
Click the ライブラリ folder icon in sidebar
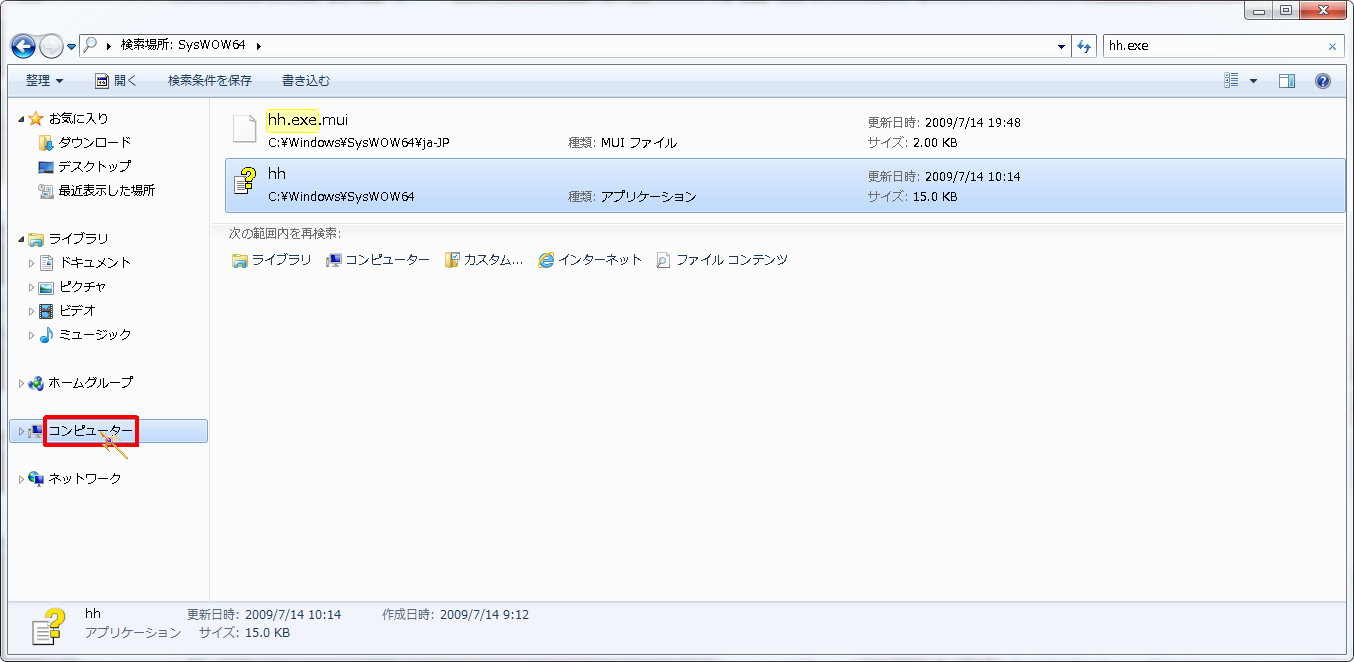[x=37, y=239]
